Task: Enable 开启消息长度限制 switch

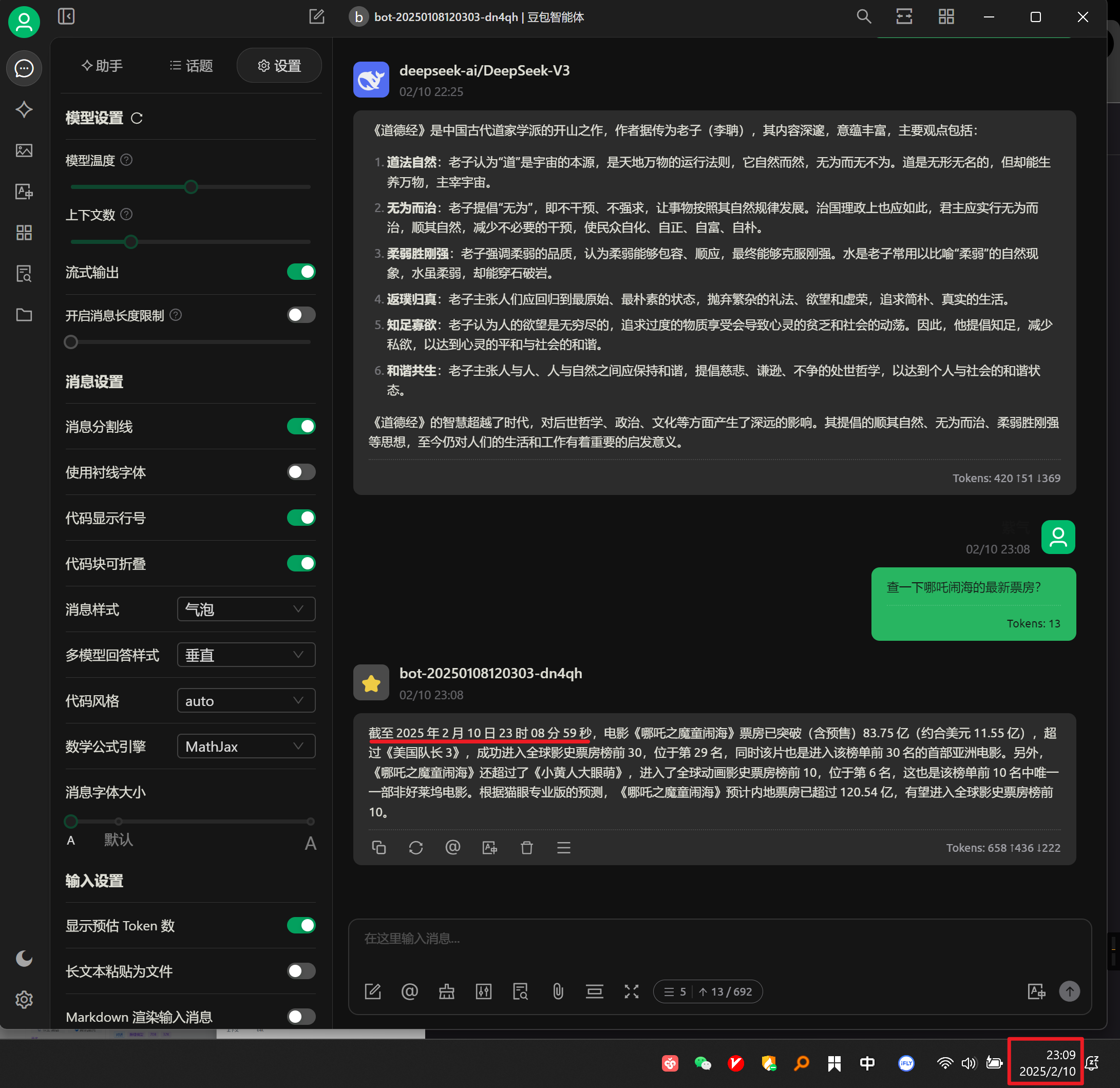Action: 301,315
